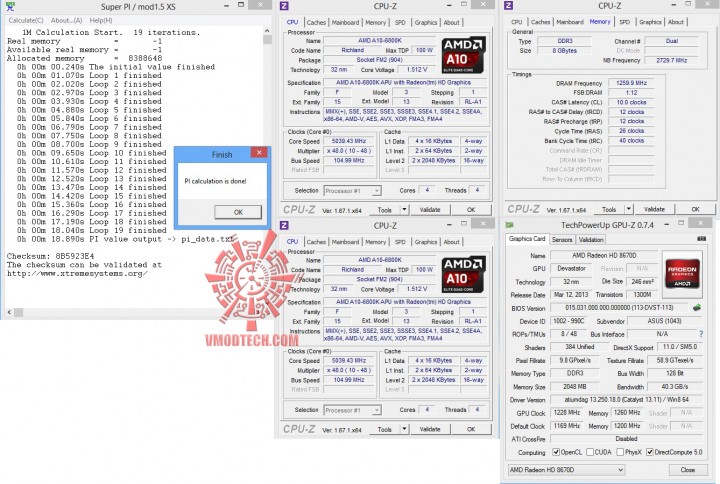
Task: Open Help(H) menu in Super PI
Action: [x=101, y=20]
